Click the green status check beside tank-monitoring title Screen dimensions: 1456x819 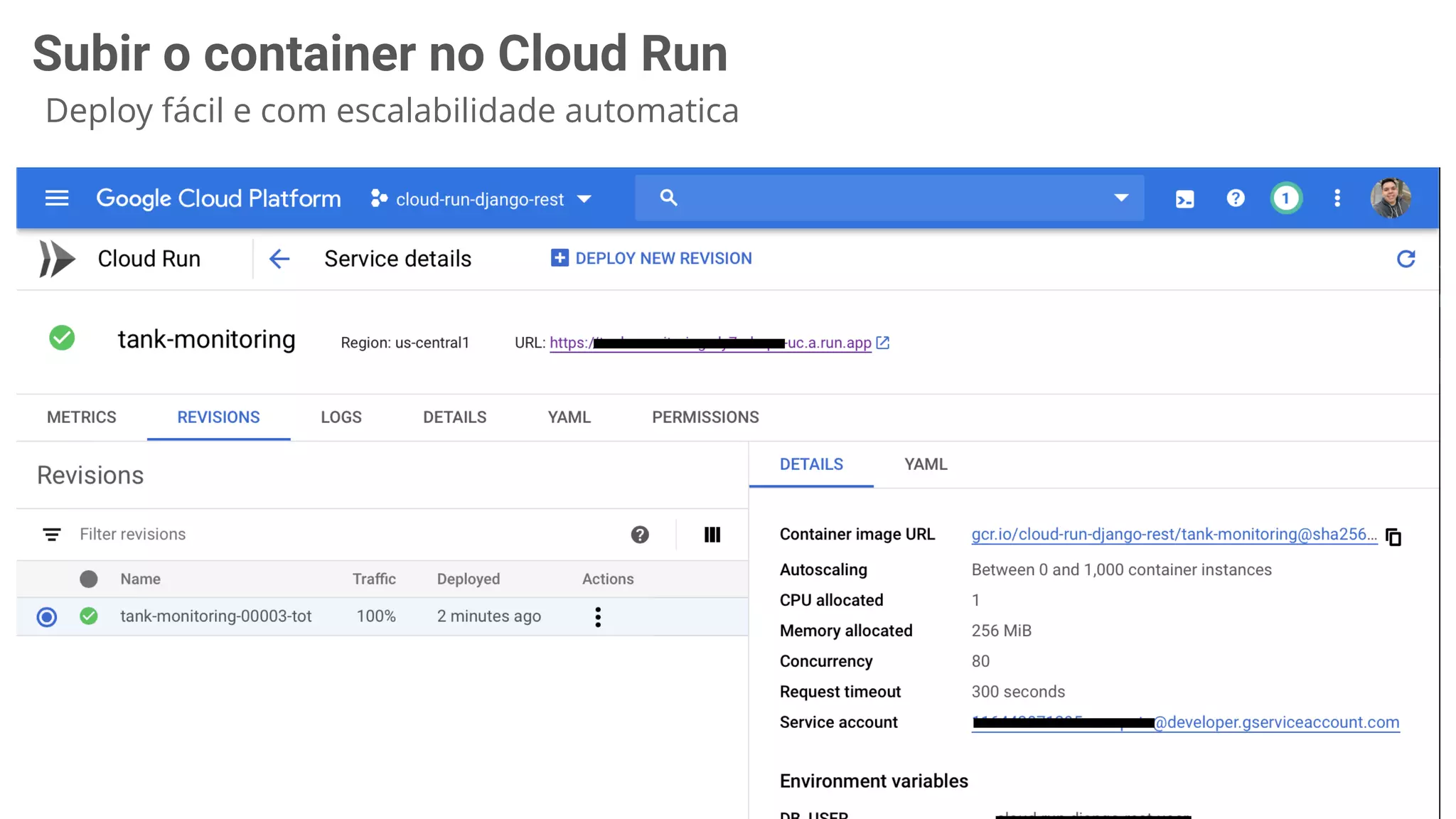62,338
